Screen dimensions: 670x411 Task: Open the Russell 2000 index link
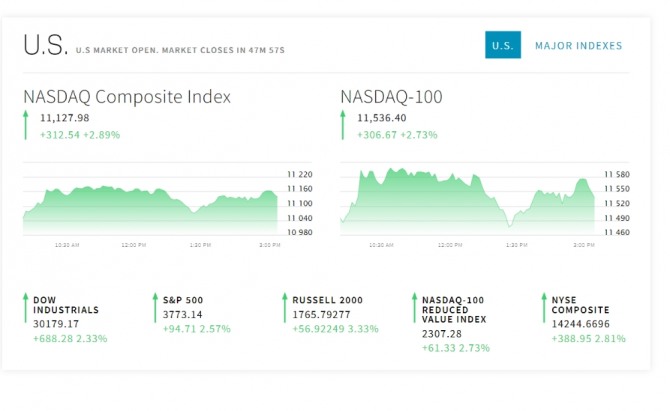point(327,299)
